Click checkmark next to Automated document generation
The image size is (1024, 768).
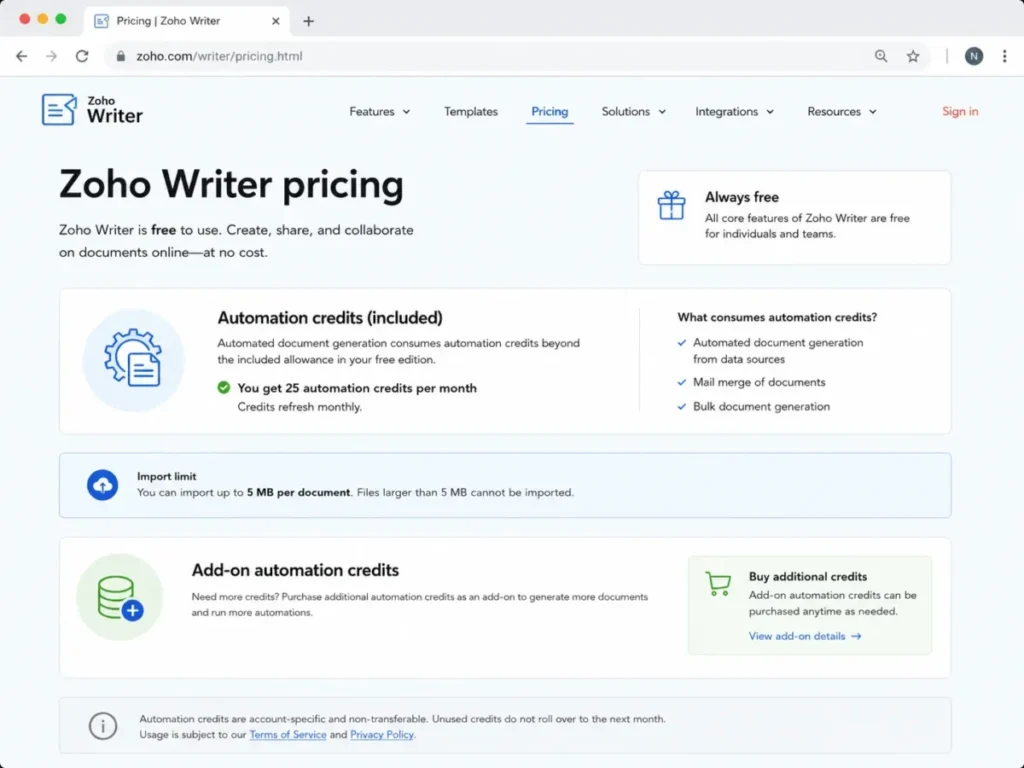pyautogui.click(x=682, y=343)
